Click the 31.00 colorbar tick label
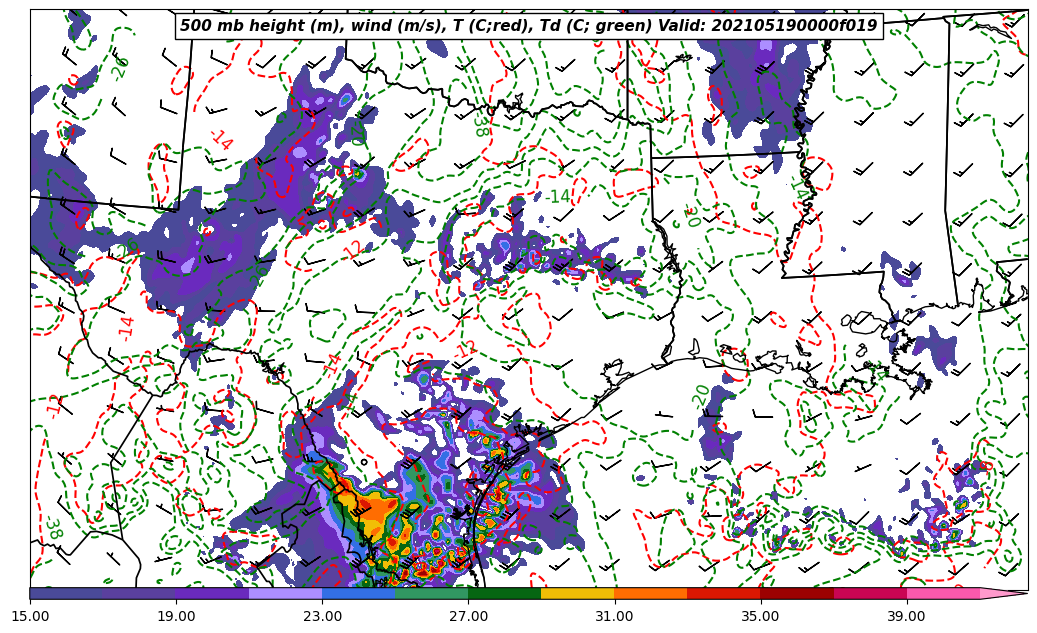The image size is (1037, 633). pos(614,616)
